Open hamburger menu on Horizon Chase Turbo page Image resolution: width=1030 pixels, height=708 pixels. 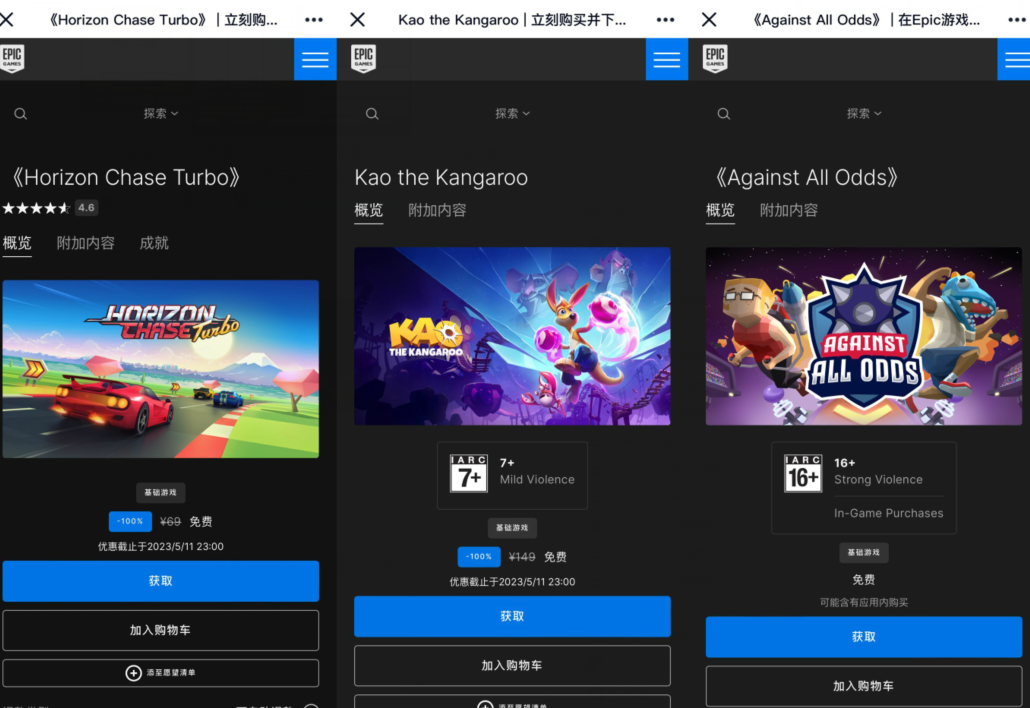(315, 60)
